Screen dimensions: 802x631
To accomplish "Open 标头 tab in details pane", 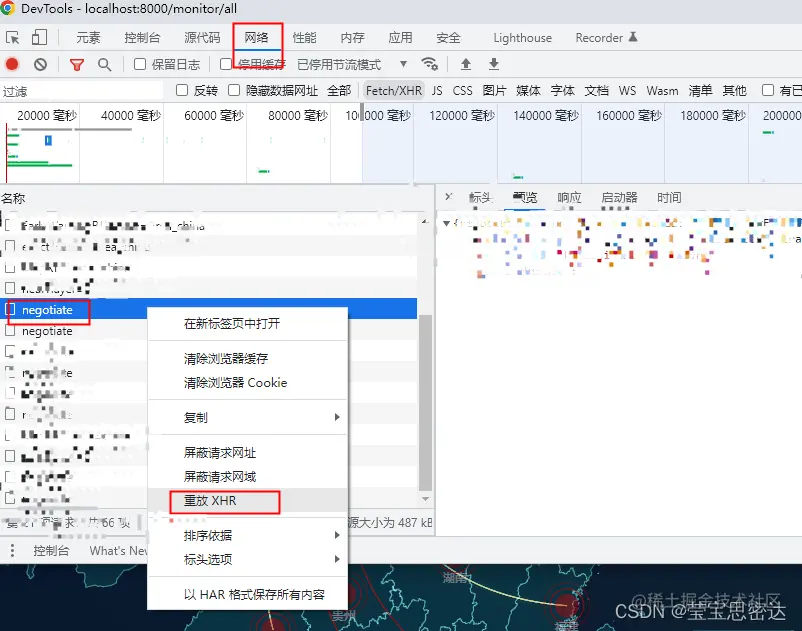I will coord(480,197).
